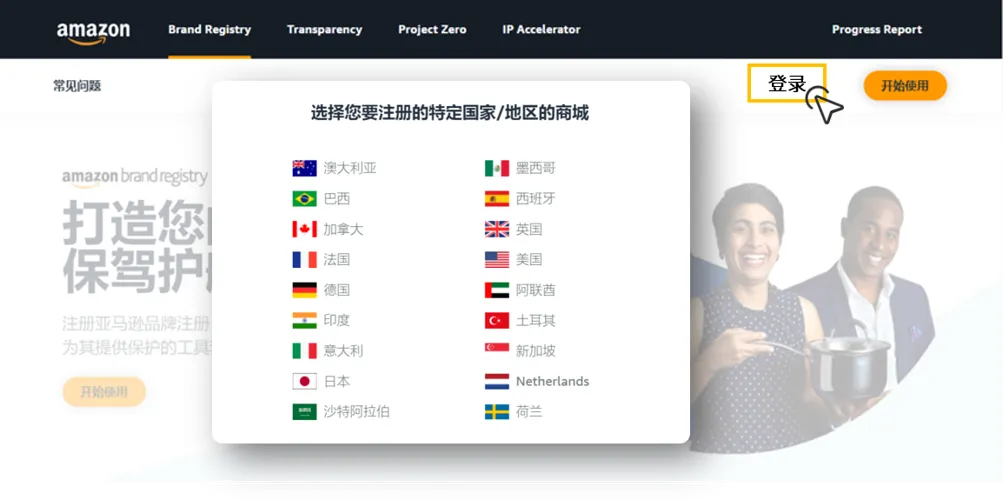Screen dimensions: 1003x500
Task: Click the United States flag icon
Action: pos(497,260)
